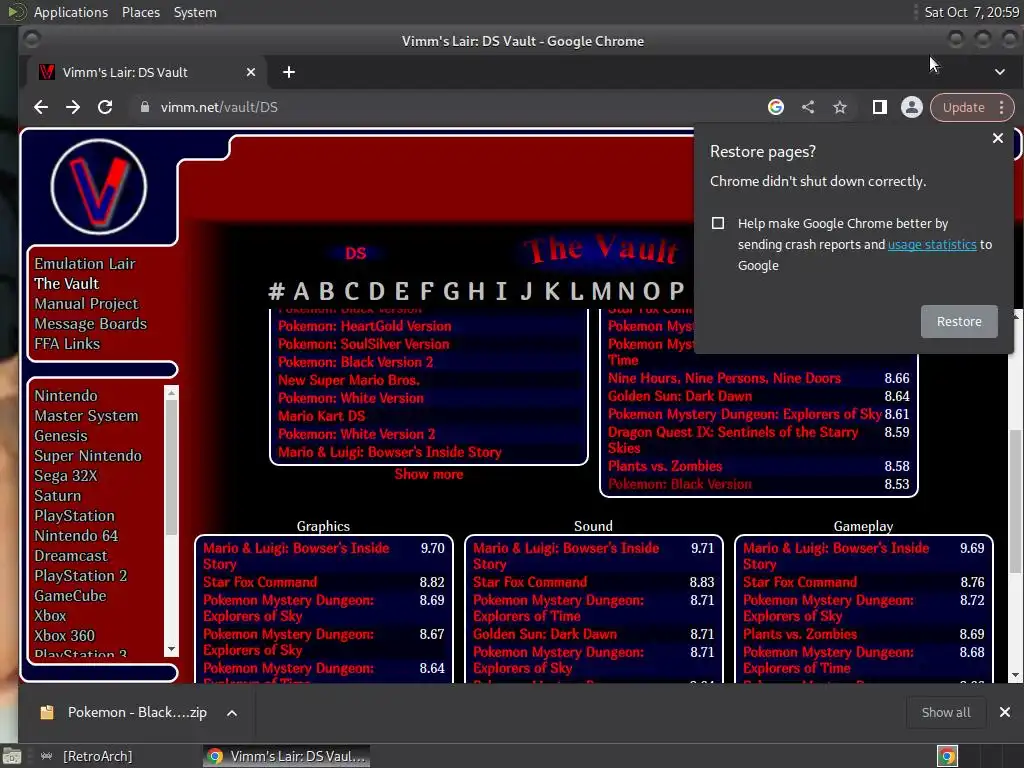View site security lock info

(145, 107)
